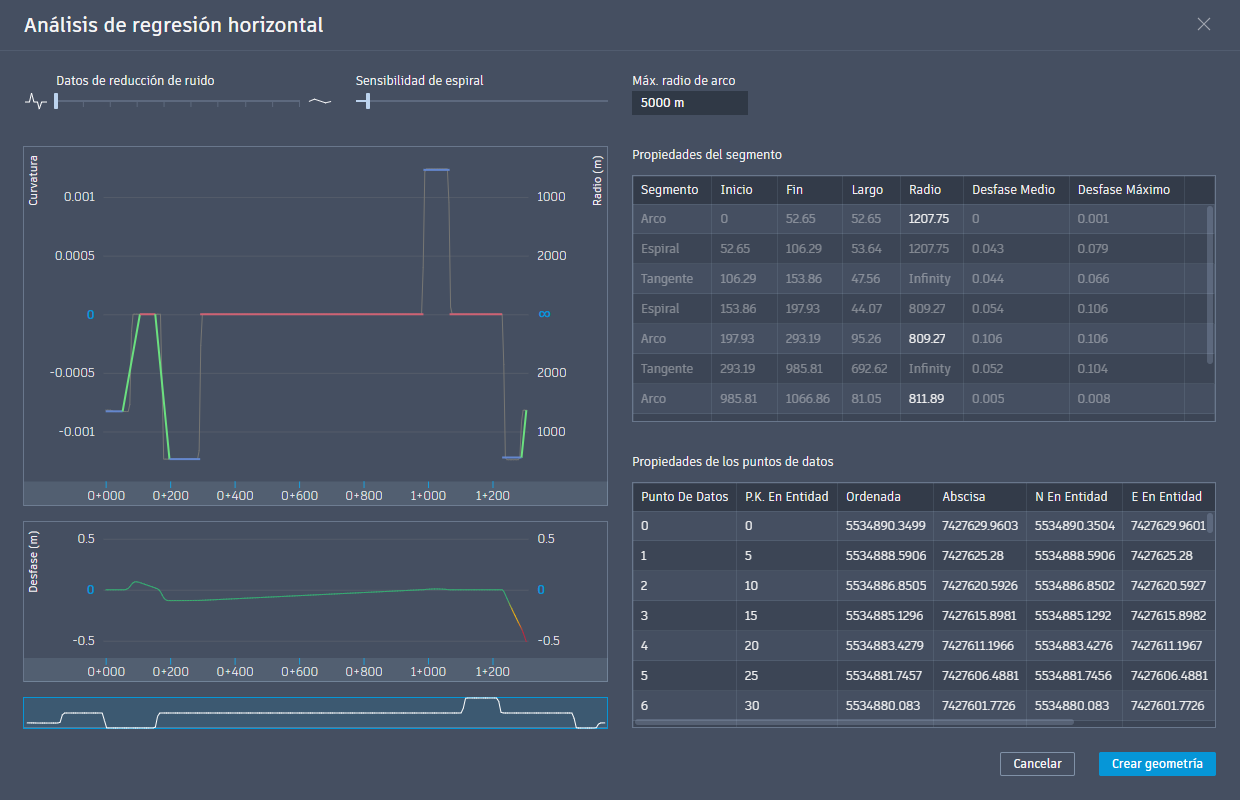Click the Largo column header

(x=872, y=190)
